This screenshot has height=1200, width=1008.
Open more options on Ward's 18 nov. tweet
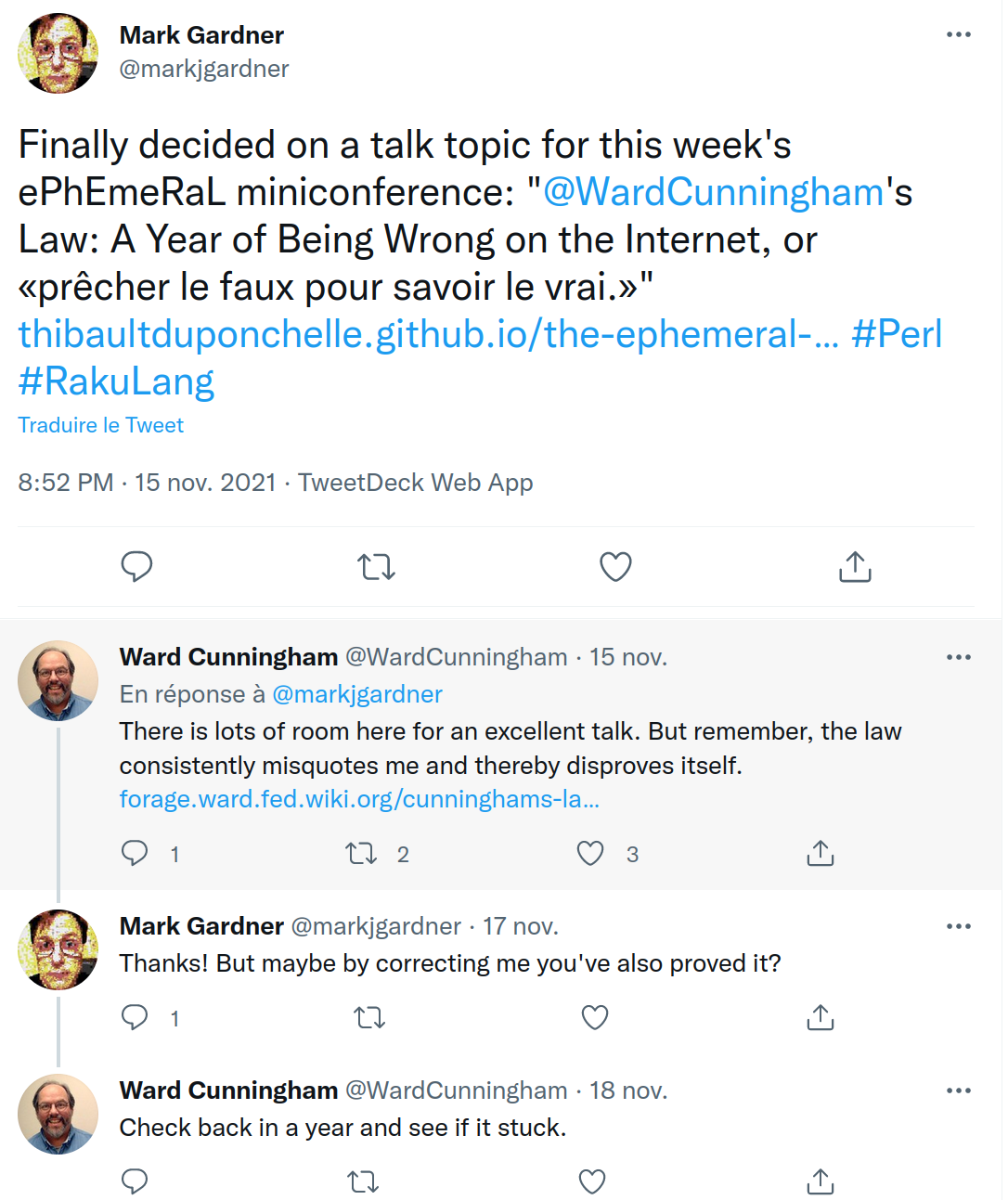958,1090
